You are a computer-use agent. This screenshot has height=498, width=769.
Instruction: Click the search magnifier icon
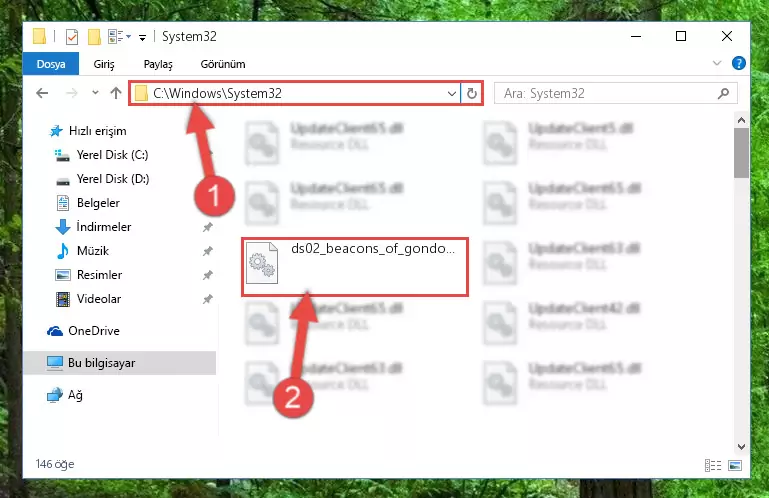(723, 93)
